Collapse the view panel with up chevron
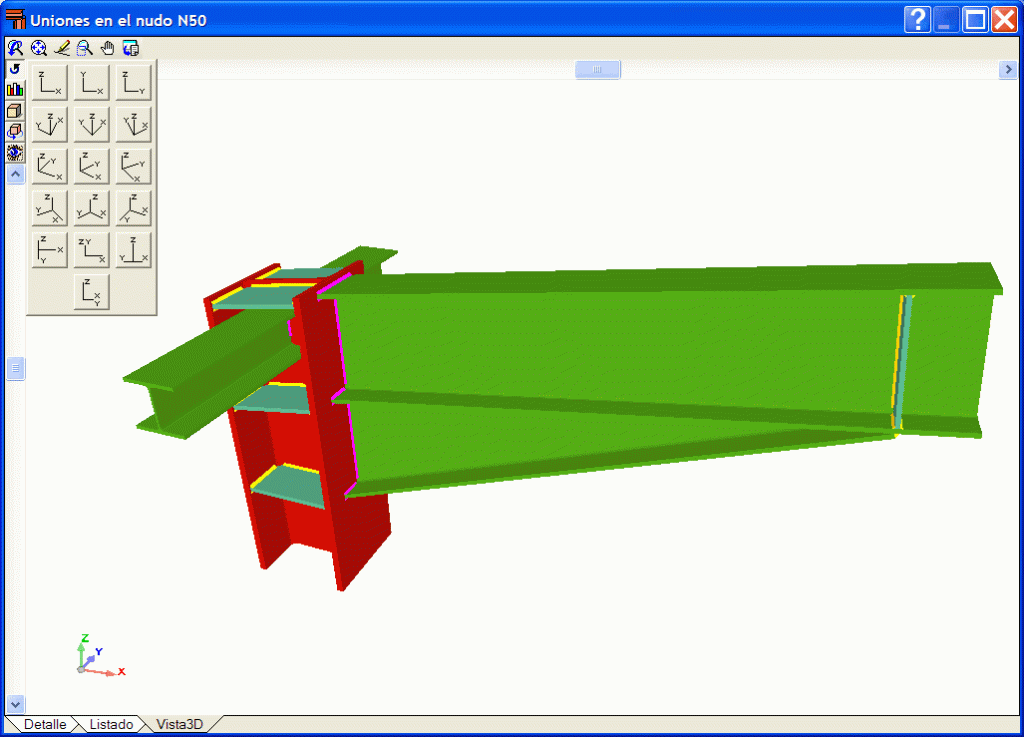This screenshot has width=1024, height=737. tap(16, 174)
